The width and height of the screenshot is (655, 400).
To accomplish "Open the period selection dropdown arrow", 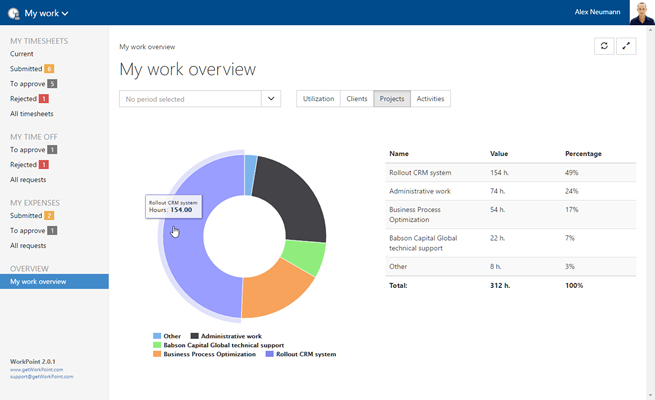I will (x=272, y=99).
